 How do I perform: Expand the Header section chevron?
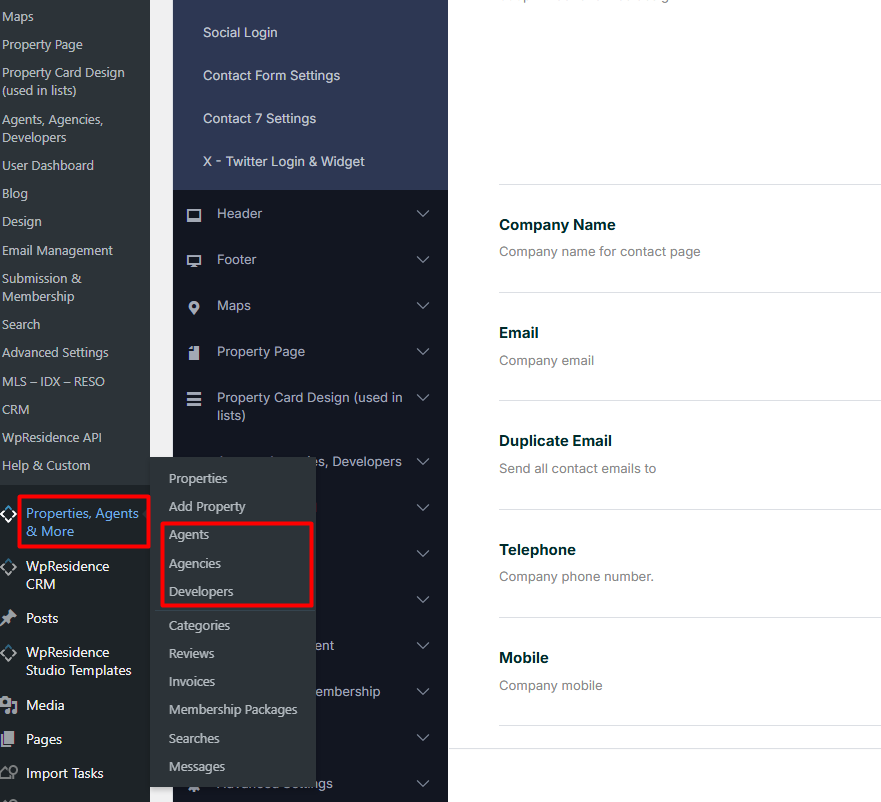[423, 214]
